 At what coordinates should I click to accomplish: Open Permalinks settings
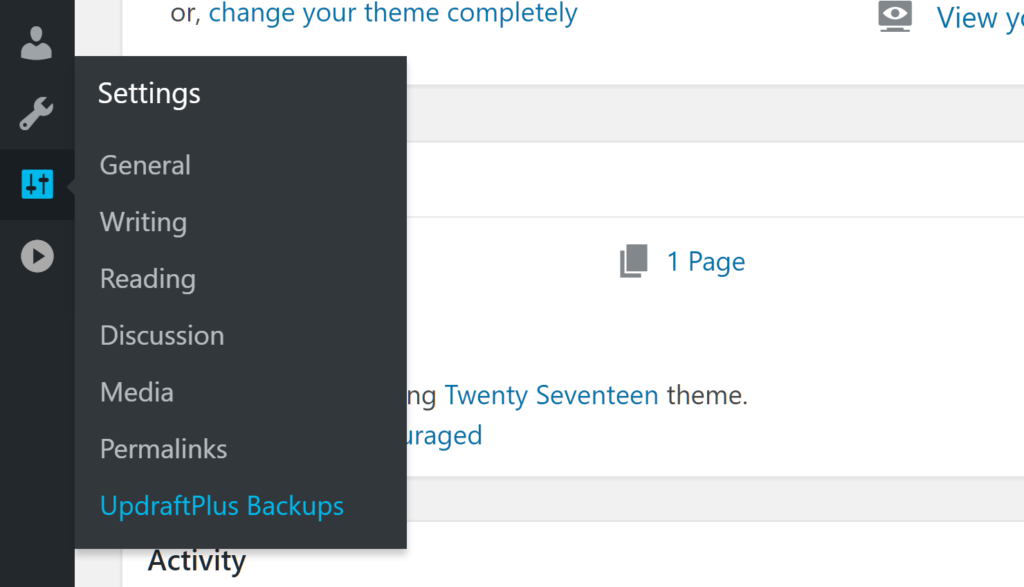pos(163,449)
